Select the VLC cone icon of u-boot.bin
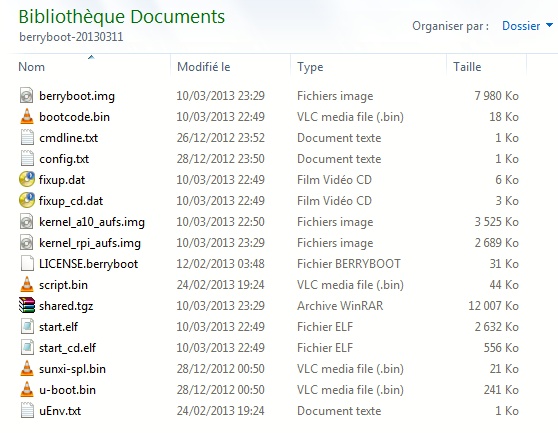This screenshot has height=433, width=558. 27,389
